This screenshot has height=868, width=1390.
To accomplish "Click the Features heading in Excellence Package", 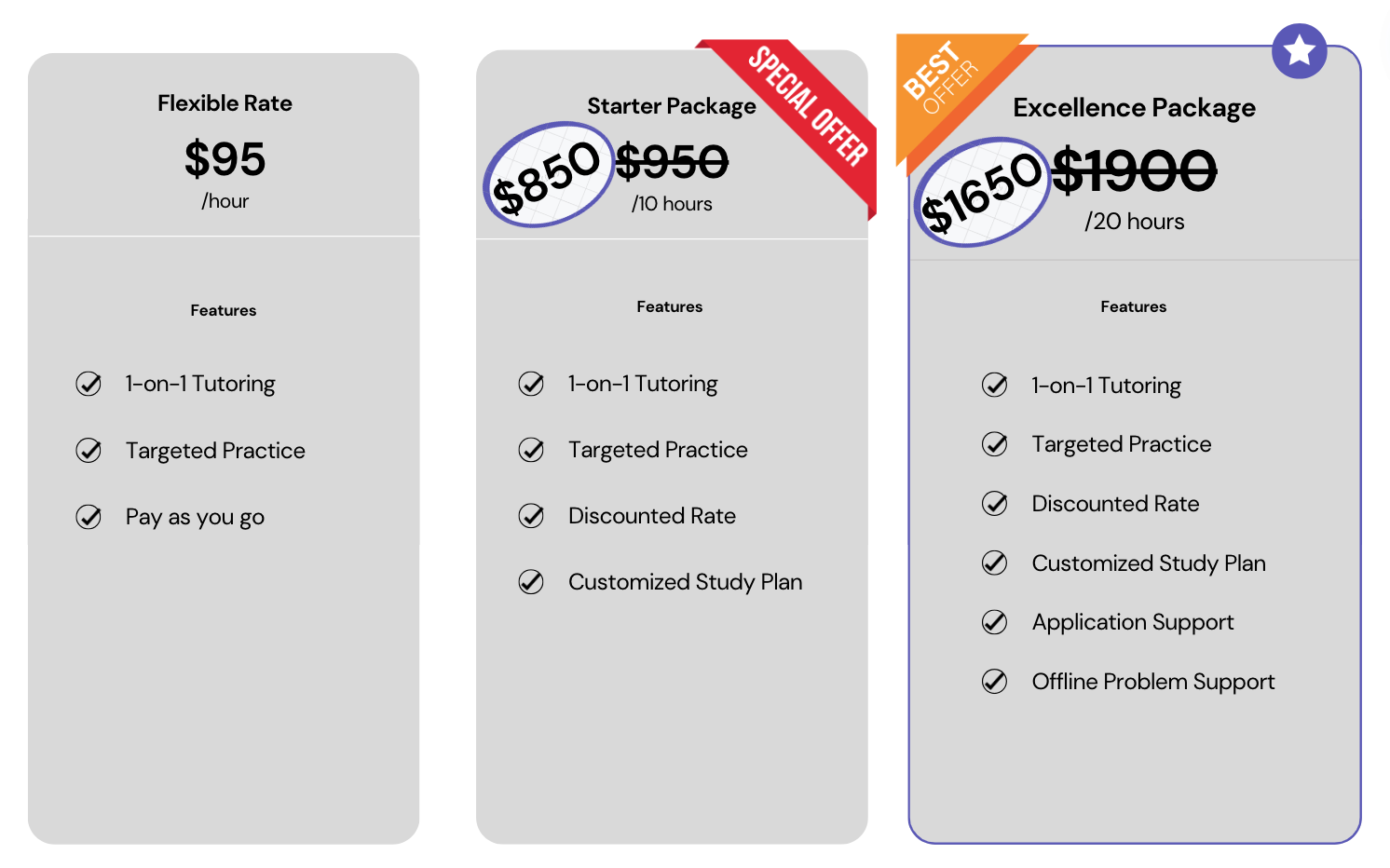I will (1133, 307).
